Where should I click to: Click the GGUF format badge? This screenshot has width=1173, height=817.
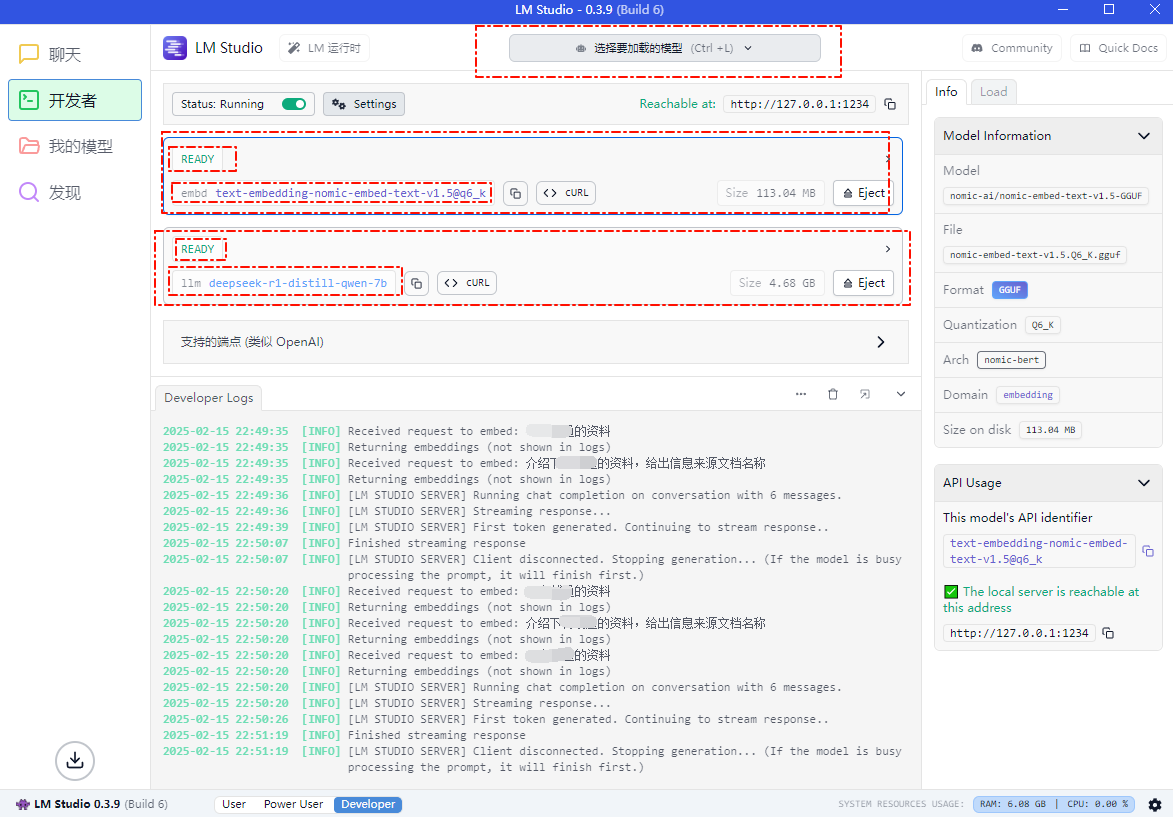tap(1010, 290)
